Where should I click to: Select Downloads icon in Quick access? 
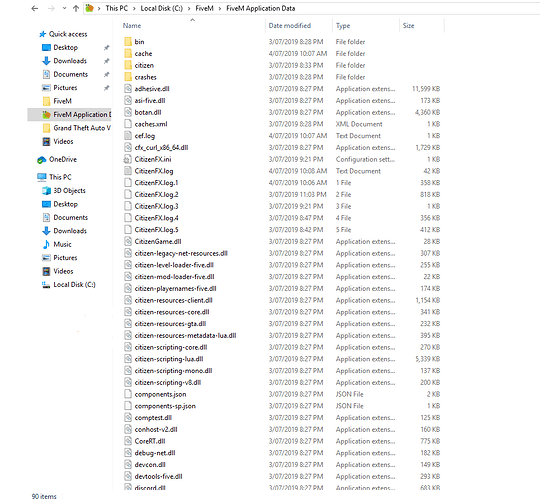46,61
